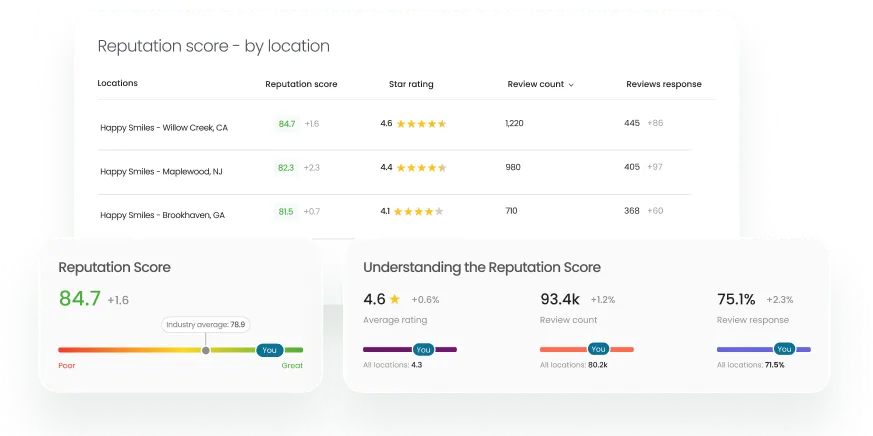Viewport: 873px width, 436px height.
Task: Click the You marker on the reputation score bar
Action: (x=269, y=350)
